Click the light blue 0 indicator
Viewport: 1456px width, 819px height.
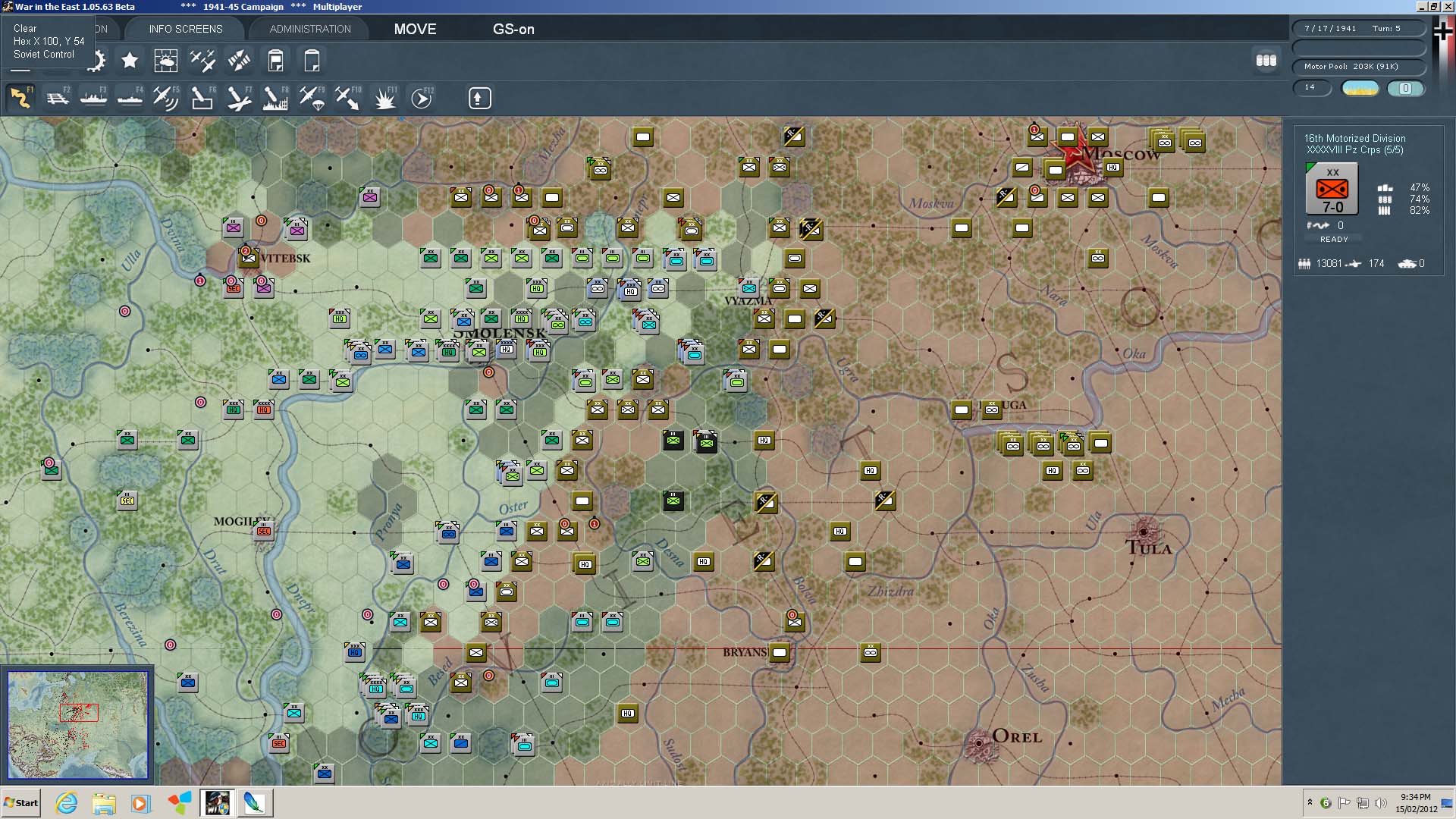click(1405, 88)
